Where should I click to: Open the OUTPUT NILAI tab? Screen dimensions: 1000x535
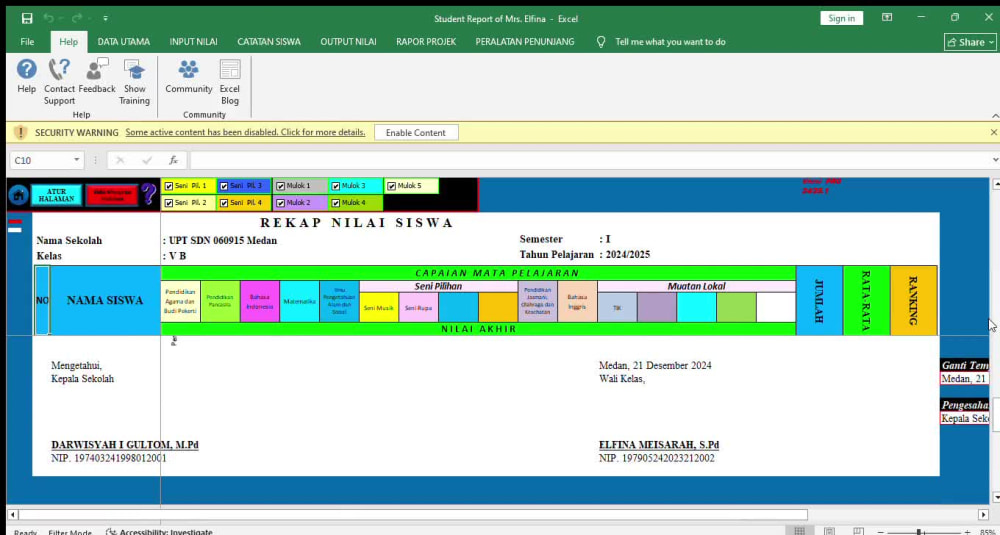point(348,41)
